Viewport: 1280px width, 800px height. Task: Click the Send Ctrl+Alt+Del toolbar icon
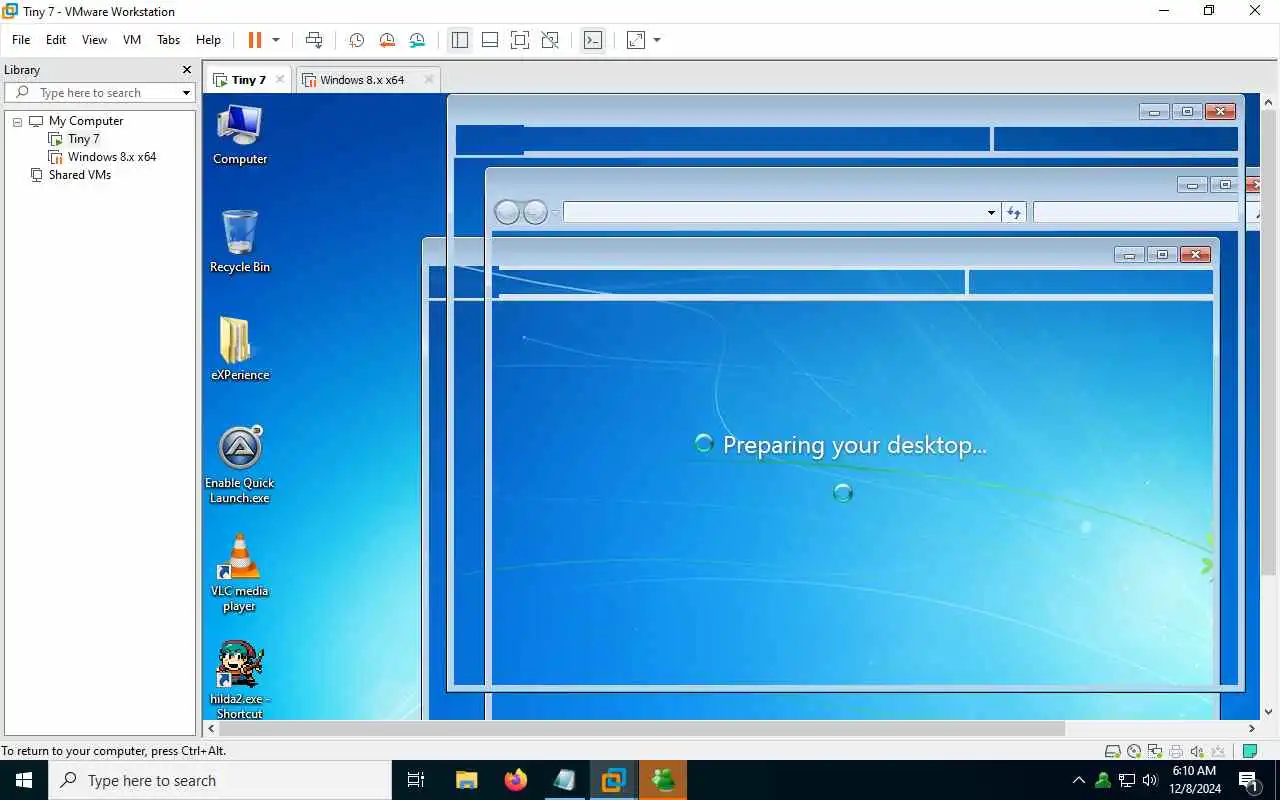pyautogui.click(x=314, y=40)
